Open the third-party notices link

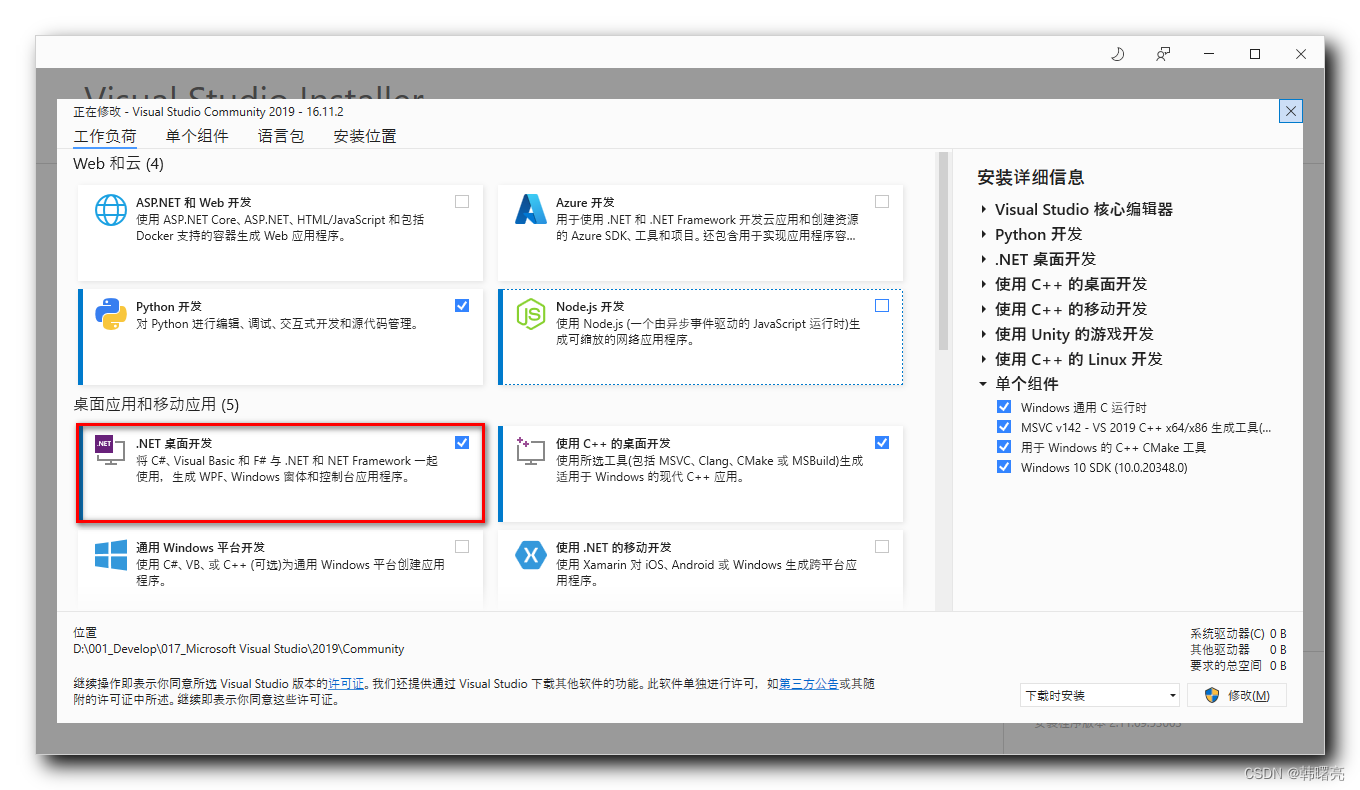(x=808, y=684)
